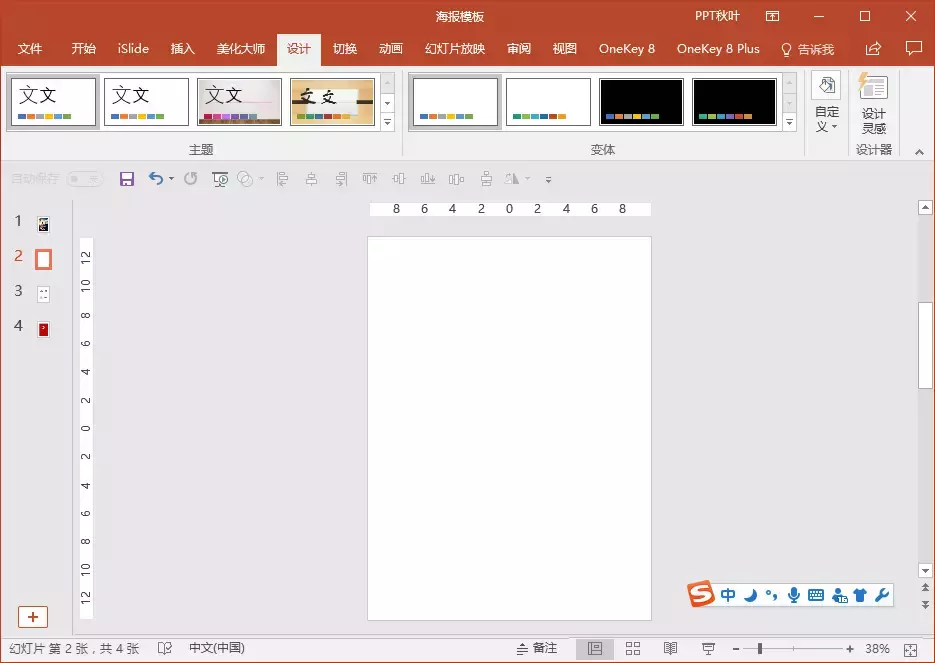Click the 38% zoom level
Viewport: 935px width, 663px height.
[877, 649]
